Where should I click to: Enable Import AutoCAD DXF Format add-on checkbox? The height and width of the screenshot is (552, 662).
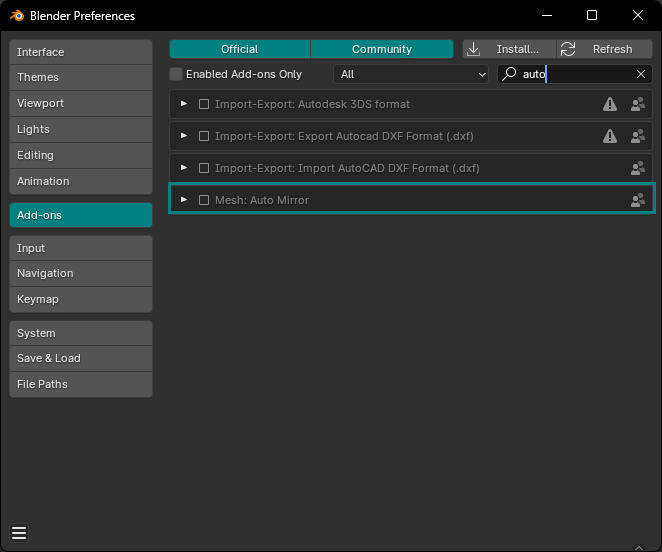coord(204,168)
